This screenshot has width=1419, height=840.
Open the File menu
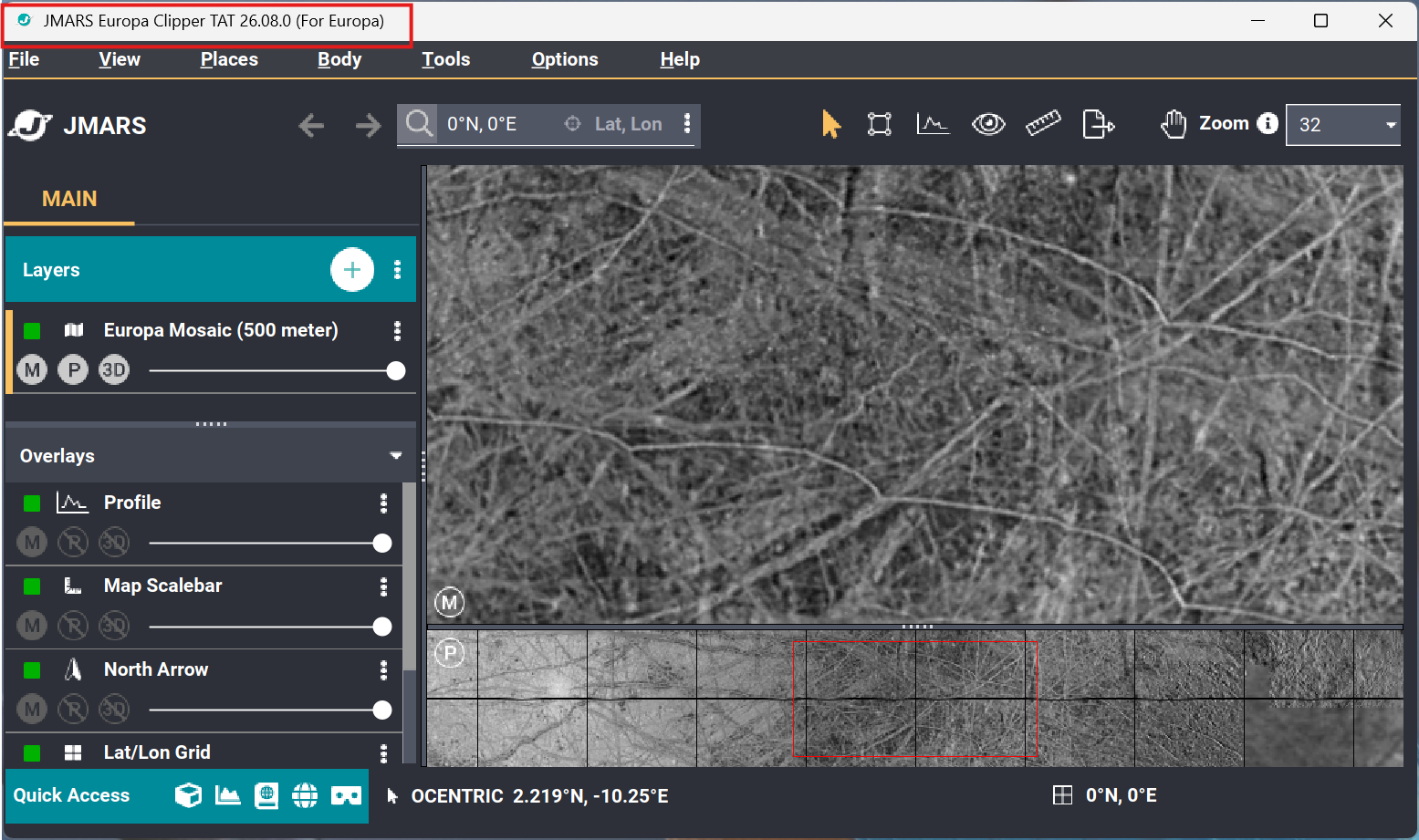[24, 59]
